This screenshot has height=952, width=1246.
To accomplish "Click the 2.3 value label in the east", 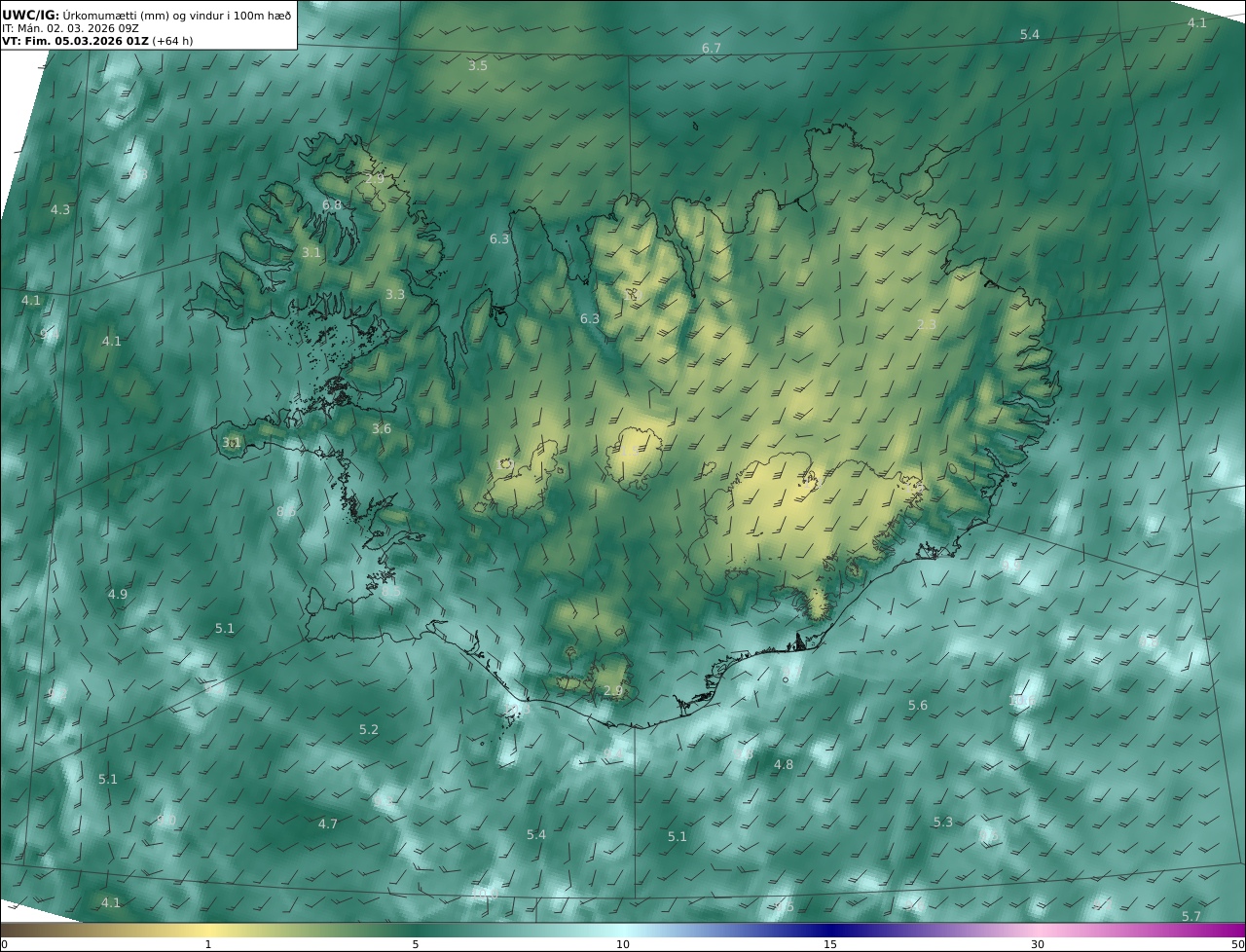I will (x=927, y=325).
